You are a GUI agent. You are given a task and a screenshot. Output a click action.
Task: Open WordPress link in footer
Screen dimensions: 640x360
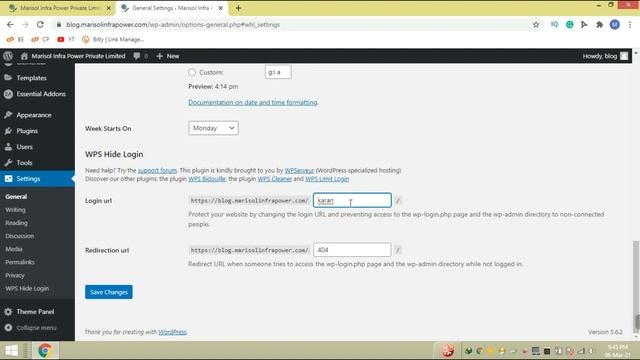coord(172,332)
